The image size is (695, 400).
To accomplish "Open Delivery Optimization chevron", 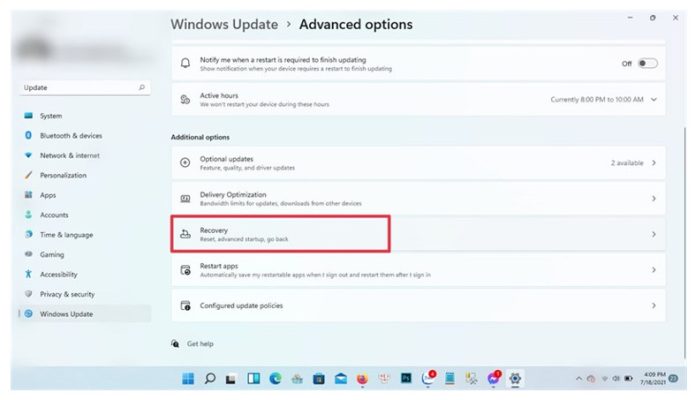I will (654, 198).
